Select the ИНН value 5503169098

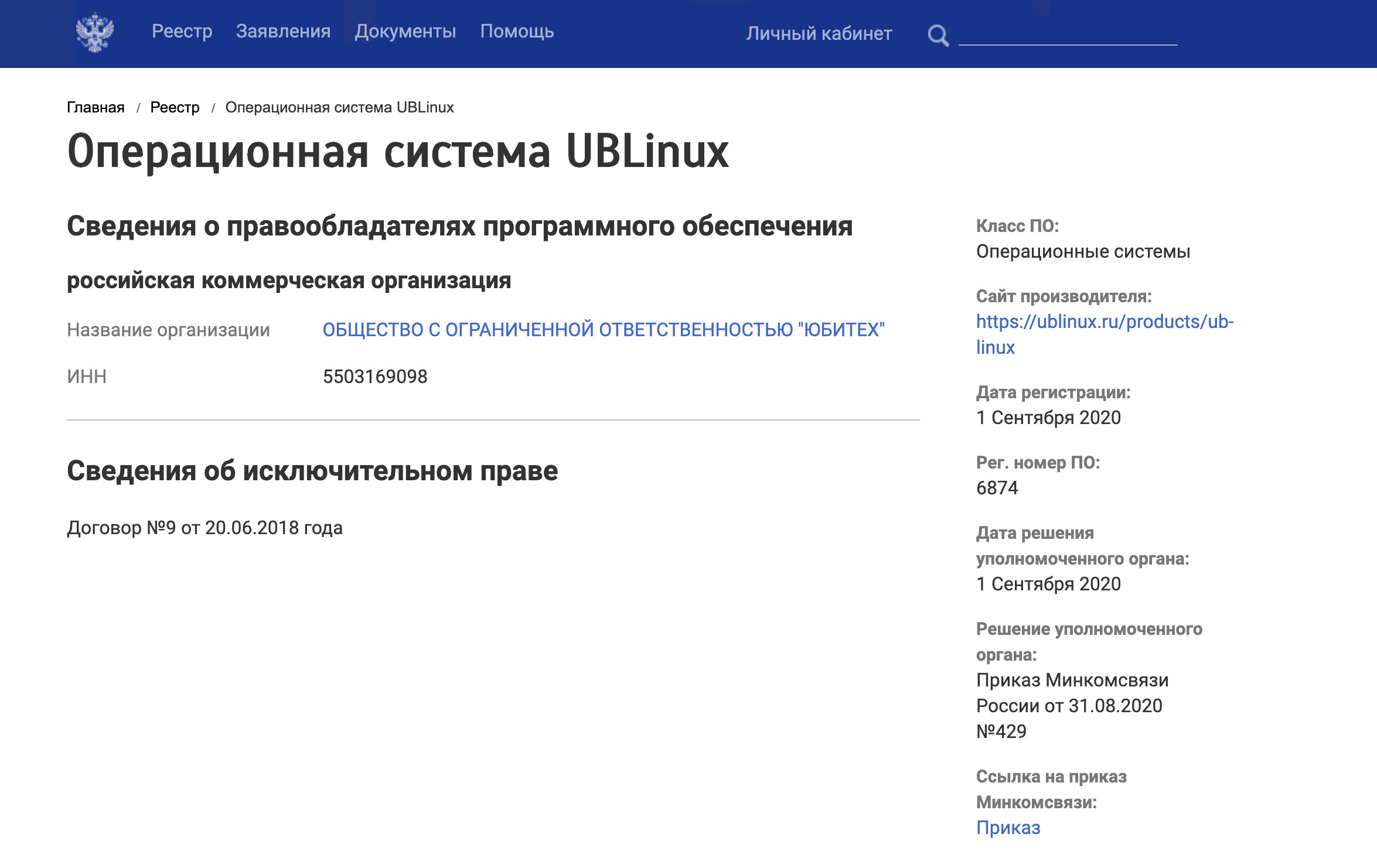click(x=375, y=377)
